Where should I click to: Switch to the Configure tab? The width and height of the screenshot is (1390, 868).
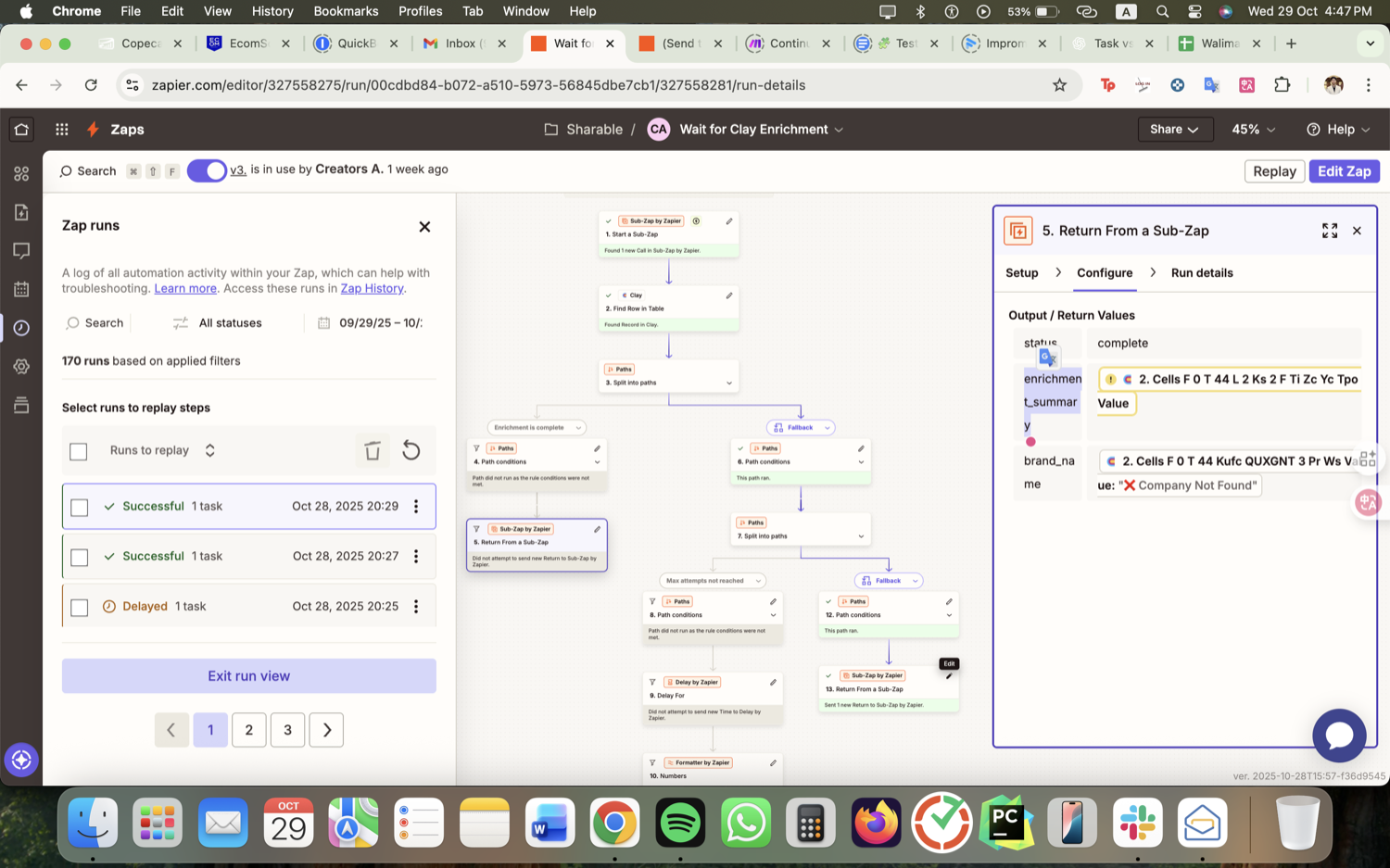(1105, 273)
